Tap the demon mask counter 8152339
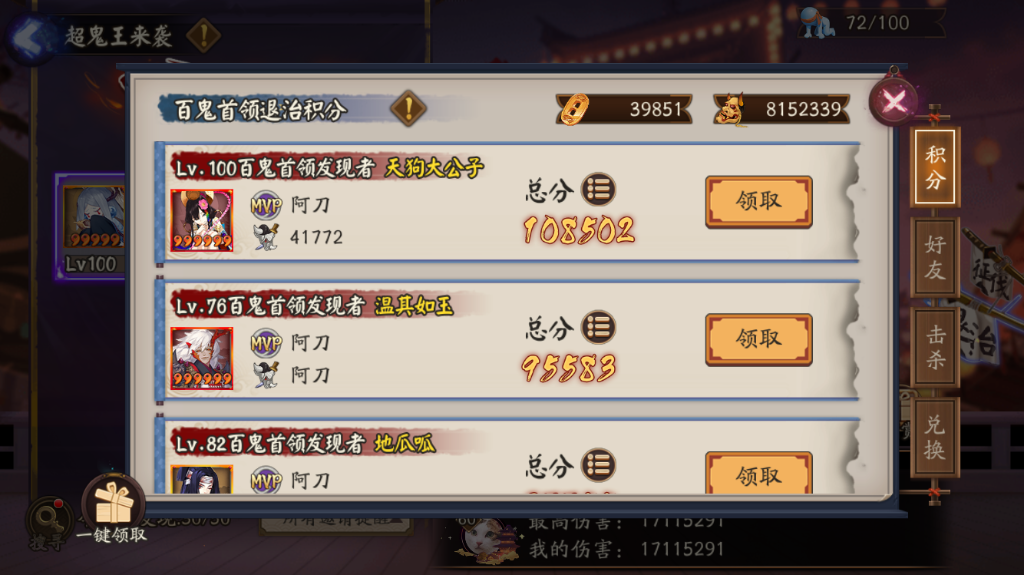The width and height of the screenshot is (1024, 576). pos(781,109)
